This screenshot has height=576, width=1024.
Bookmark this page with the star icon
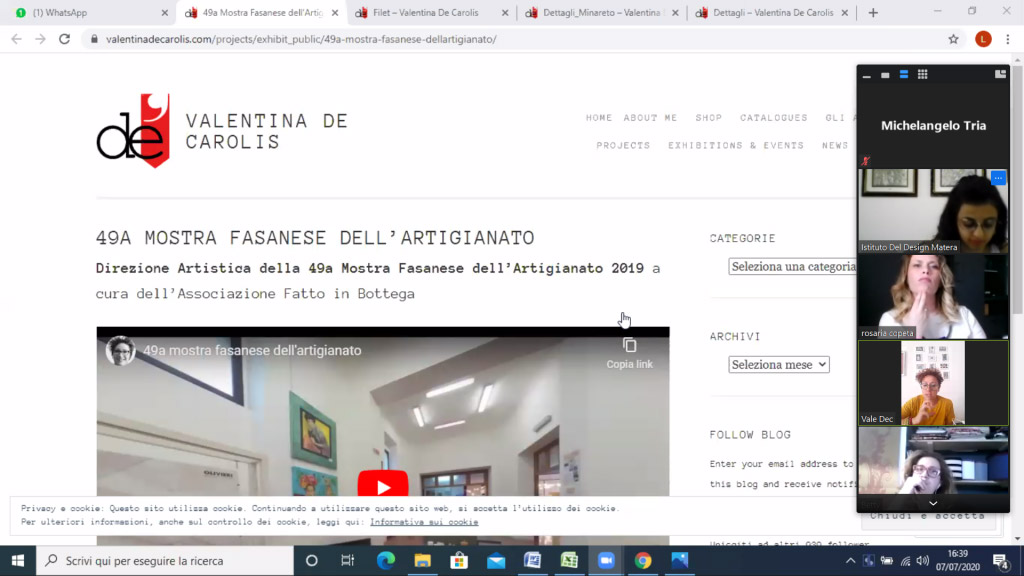953,39
